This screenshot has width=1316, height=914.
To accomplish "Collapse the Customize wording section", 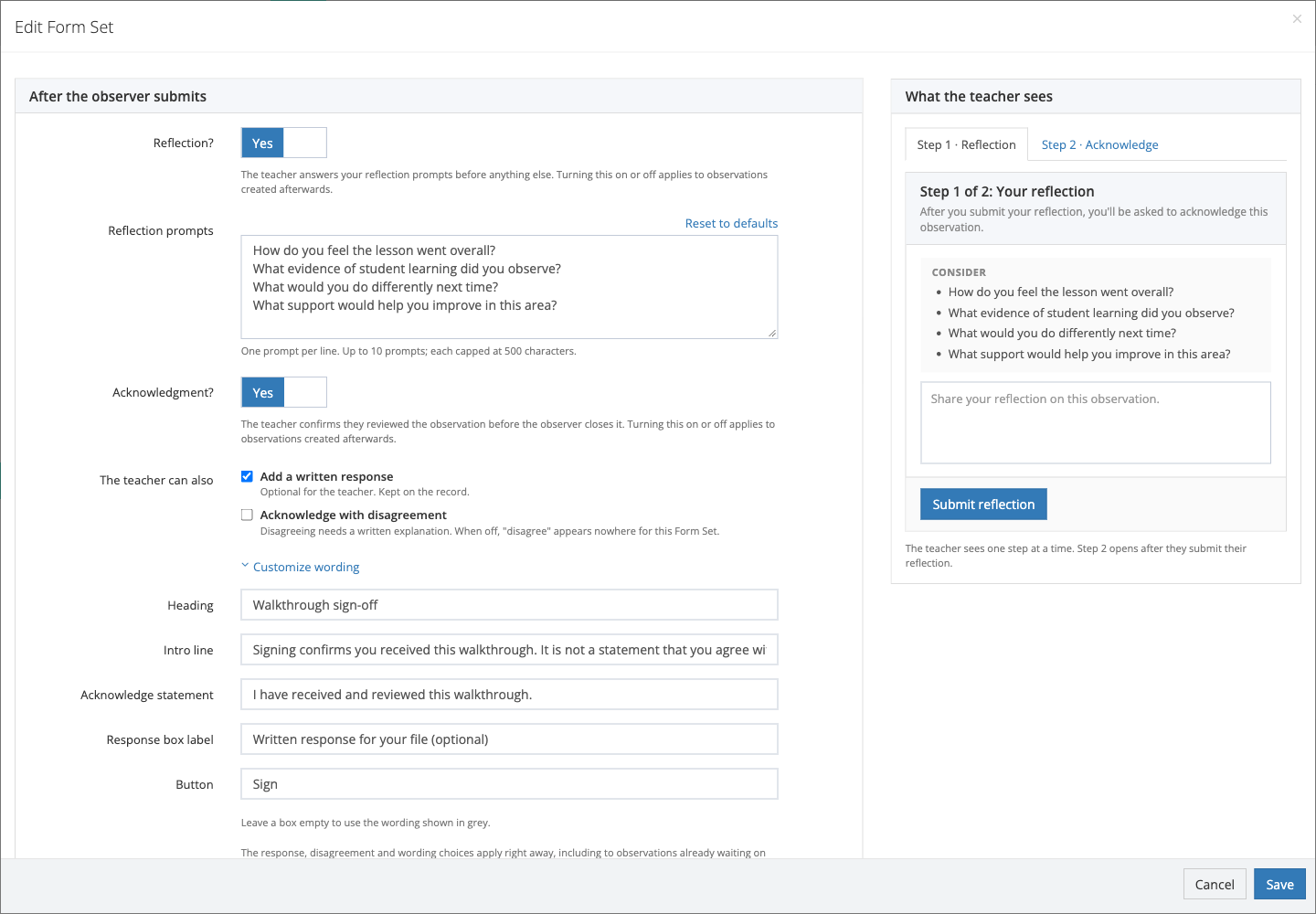I will coord(301,567).
